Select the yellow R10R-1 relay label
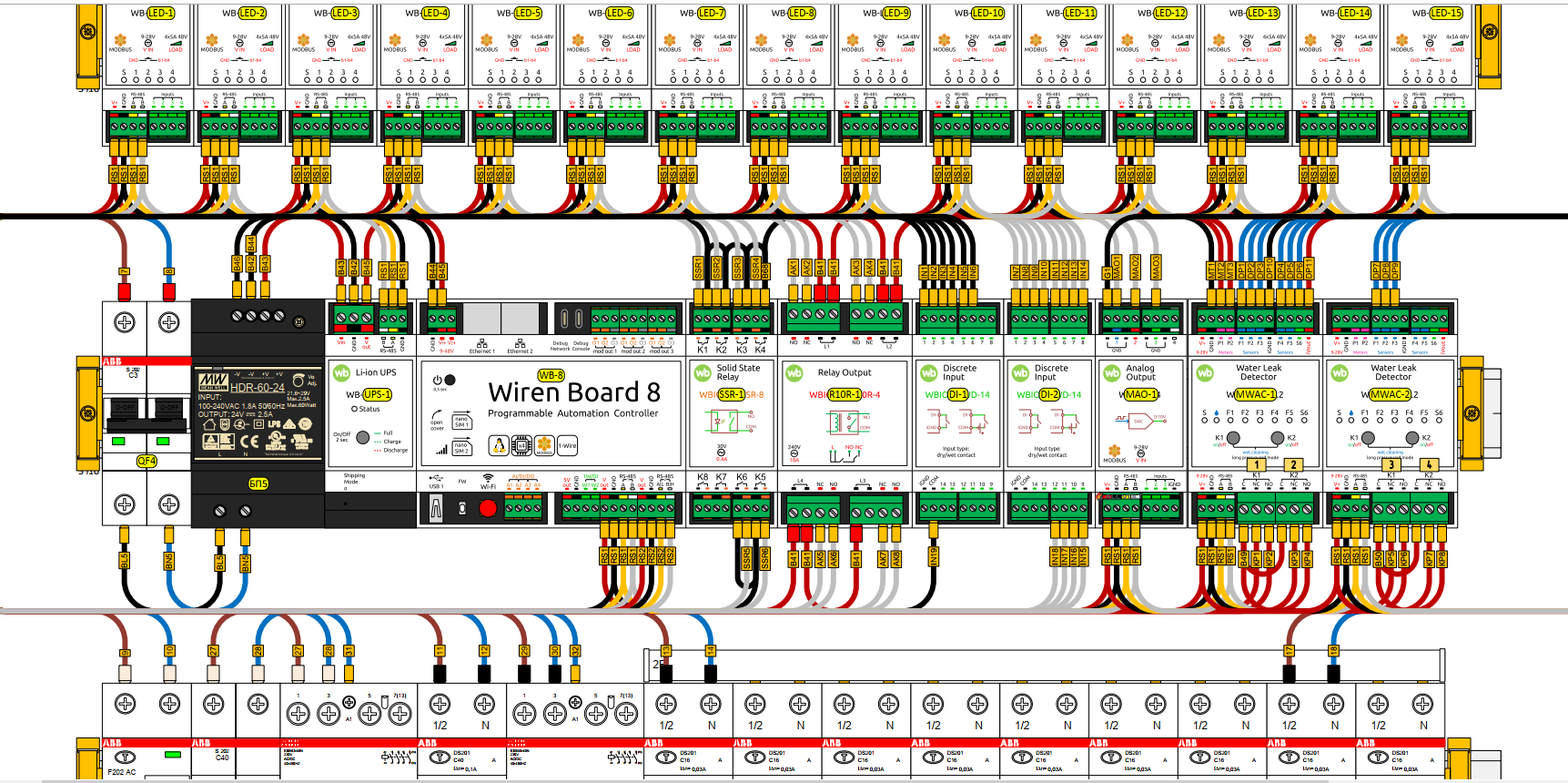The height and width of the screenshot is (783, 1568). coord(845,394)
